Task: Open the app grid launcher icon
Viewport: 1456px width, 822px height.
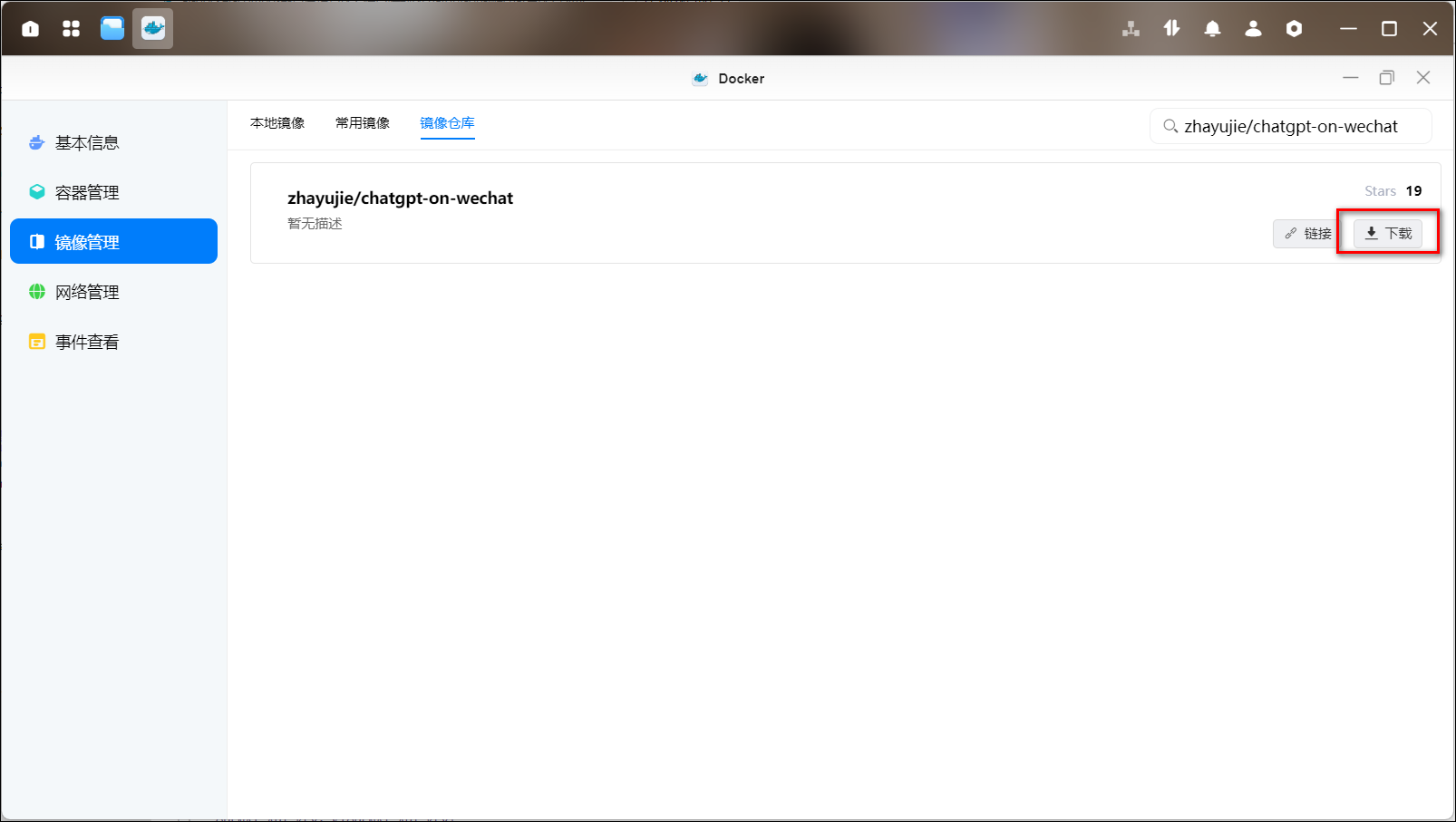Action: [x=71, y=29]
